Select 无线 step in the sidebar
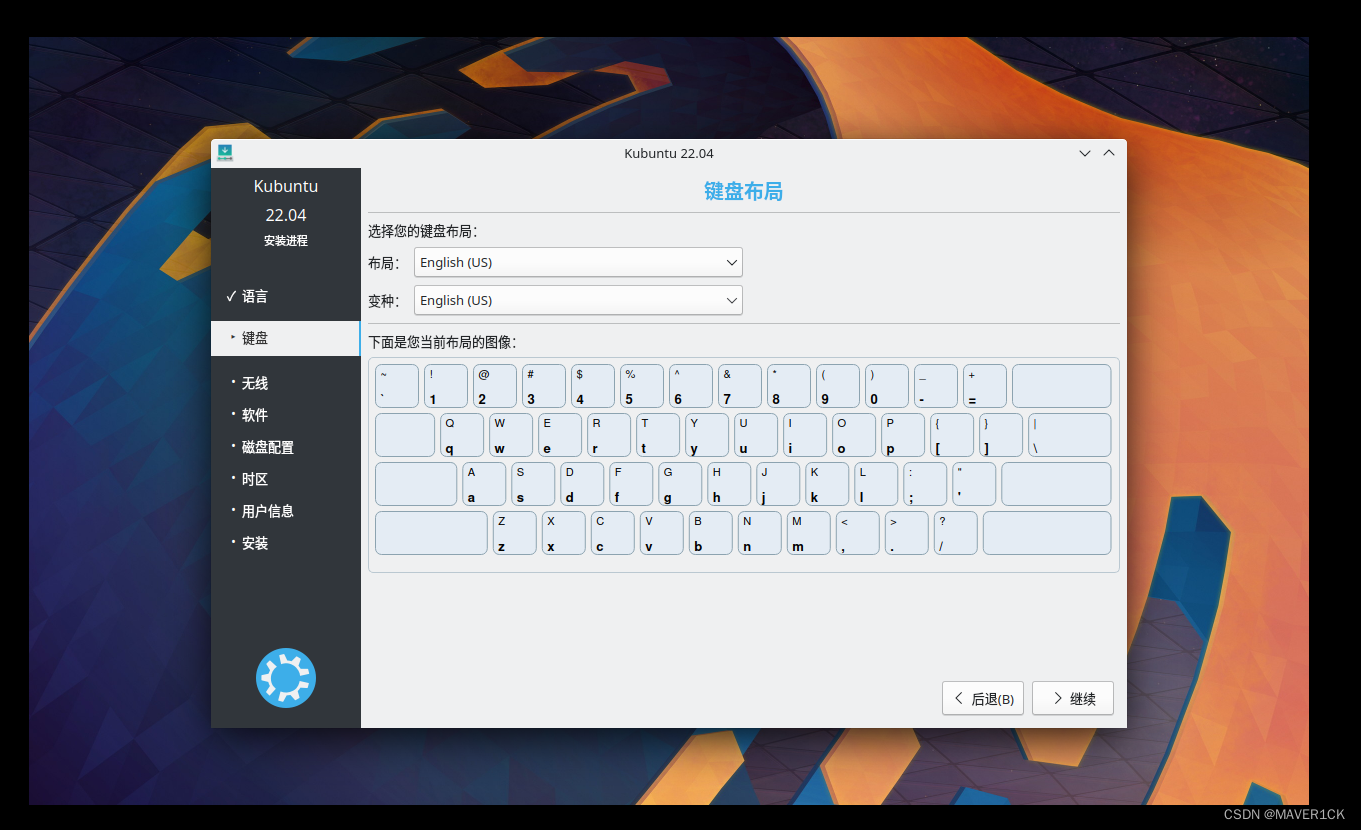Image resolution: width=1361 pixels, height=830 pixels. [255, 383]
